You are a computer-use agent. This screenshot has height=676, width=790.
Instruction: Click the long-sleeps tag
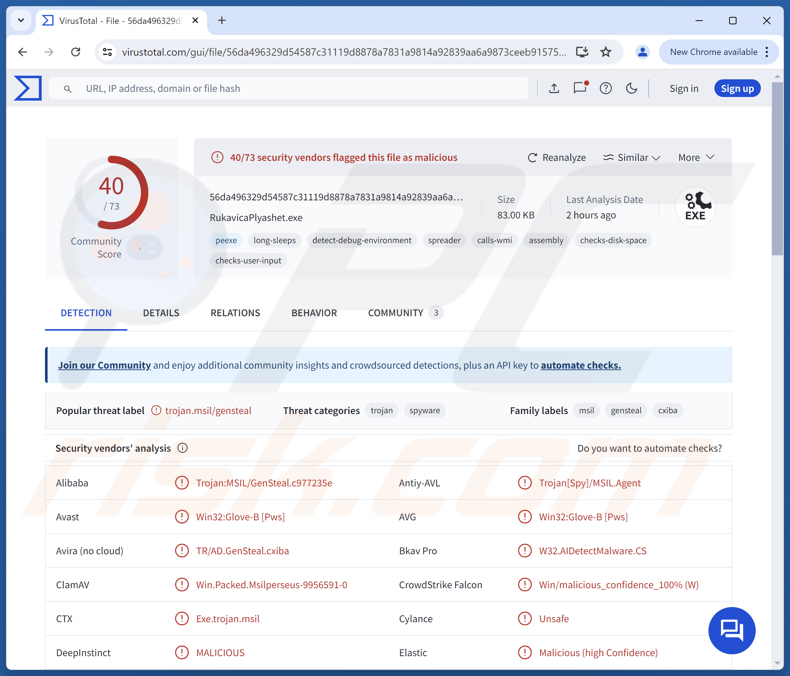coord(275,240)
